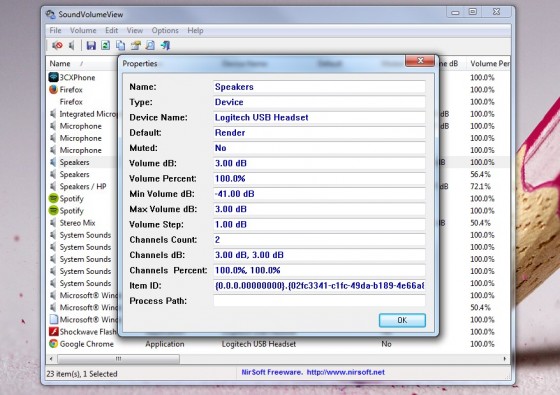This screenshot has width=560, height=395.
Task: Click the Muted field showing No
Action: (x=319, y=148)
